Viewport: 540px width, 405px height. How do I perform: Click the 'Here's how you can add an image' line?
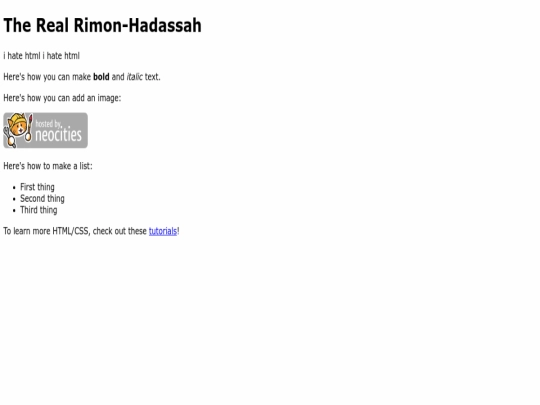click(62, 98)
